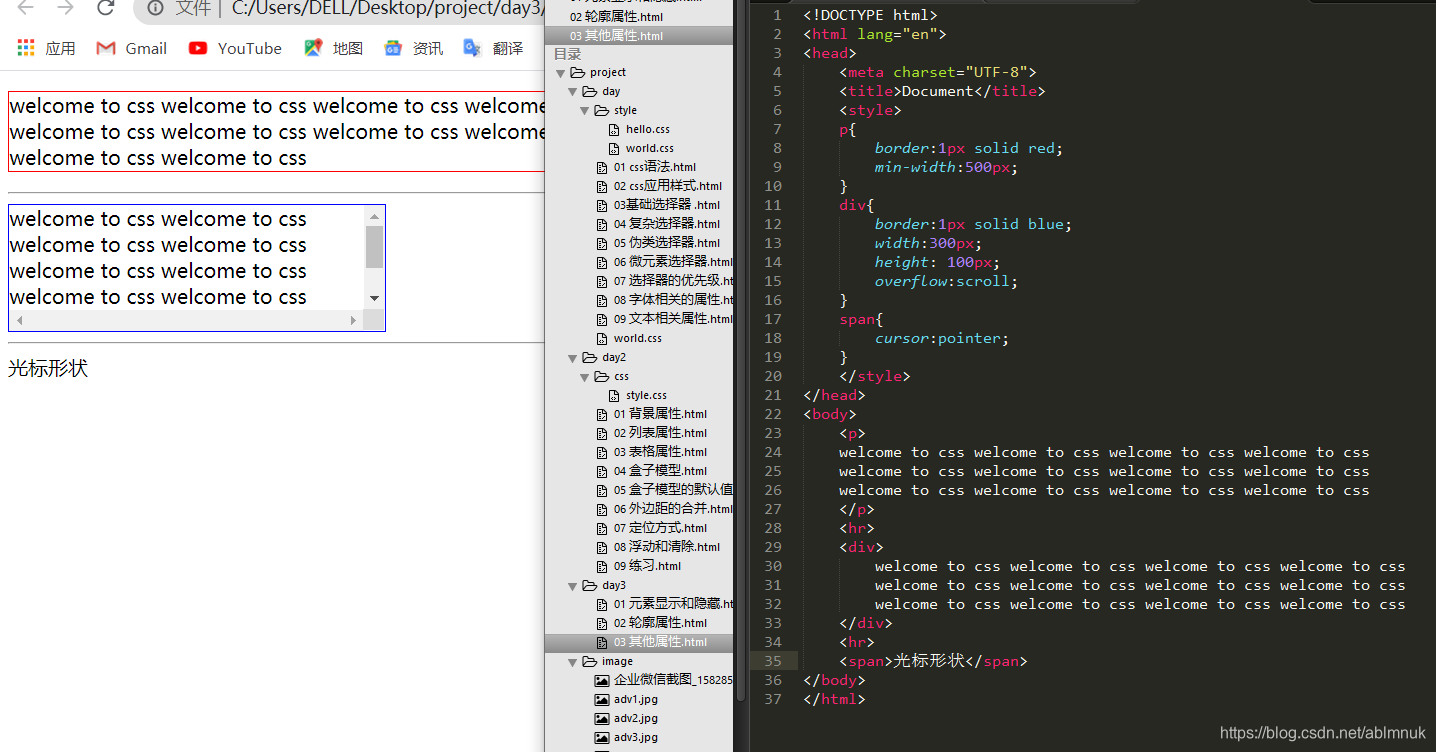1436x752 pixels.
Task: Open style.css under day2 css folder
Action: pos(646,395)
